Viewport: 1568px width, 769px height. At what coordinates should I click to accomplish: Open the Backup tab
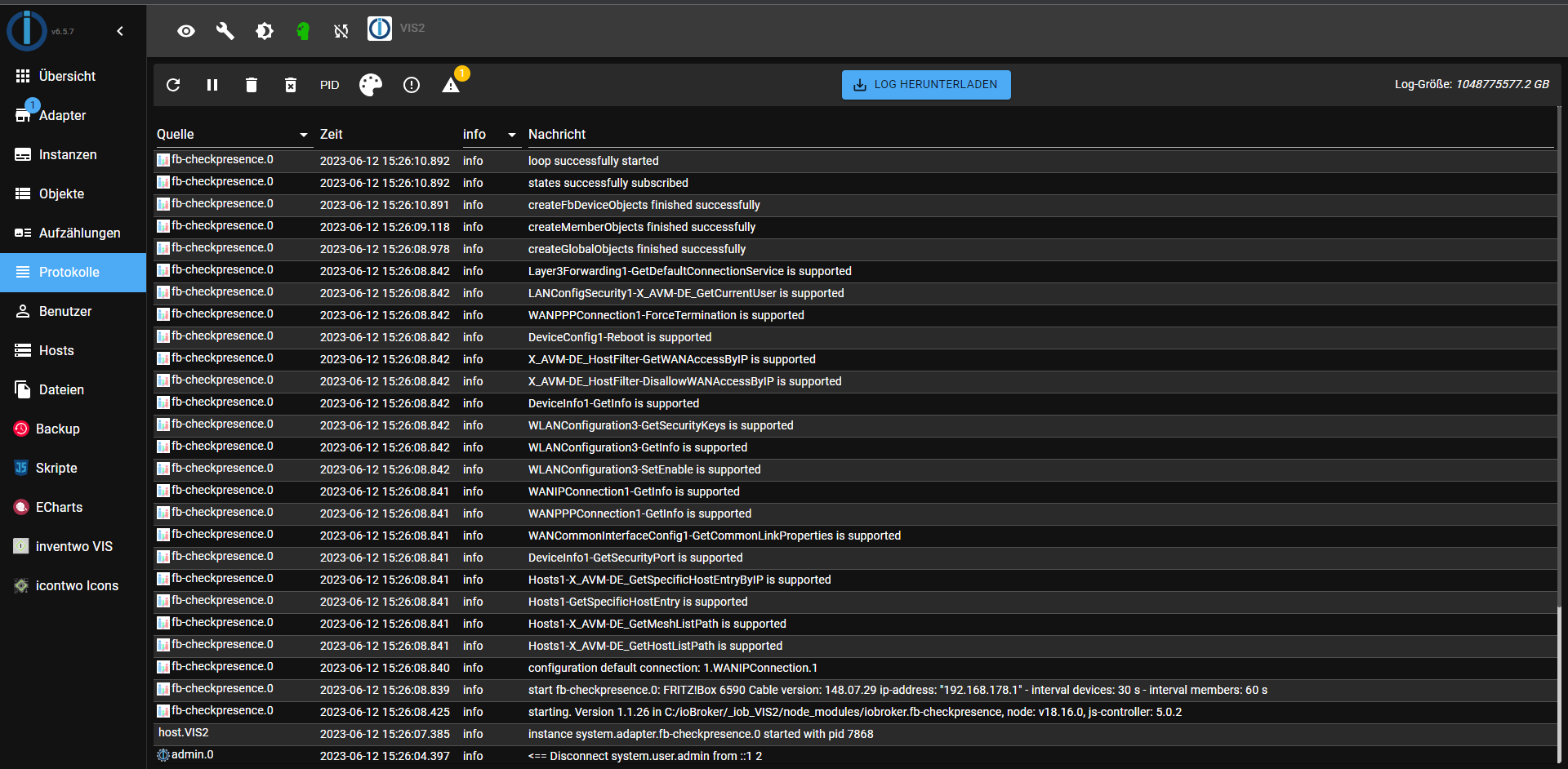click(x=73, y=429)
